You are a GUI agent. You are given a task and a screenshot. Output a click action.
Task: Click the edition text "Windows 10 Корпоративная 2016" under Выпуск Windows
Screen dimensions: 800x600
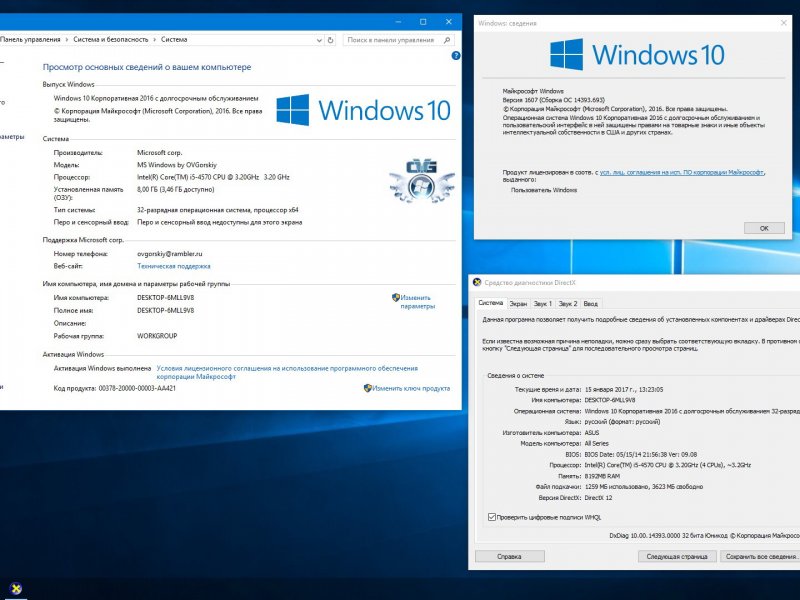click(x=156, y=98)
